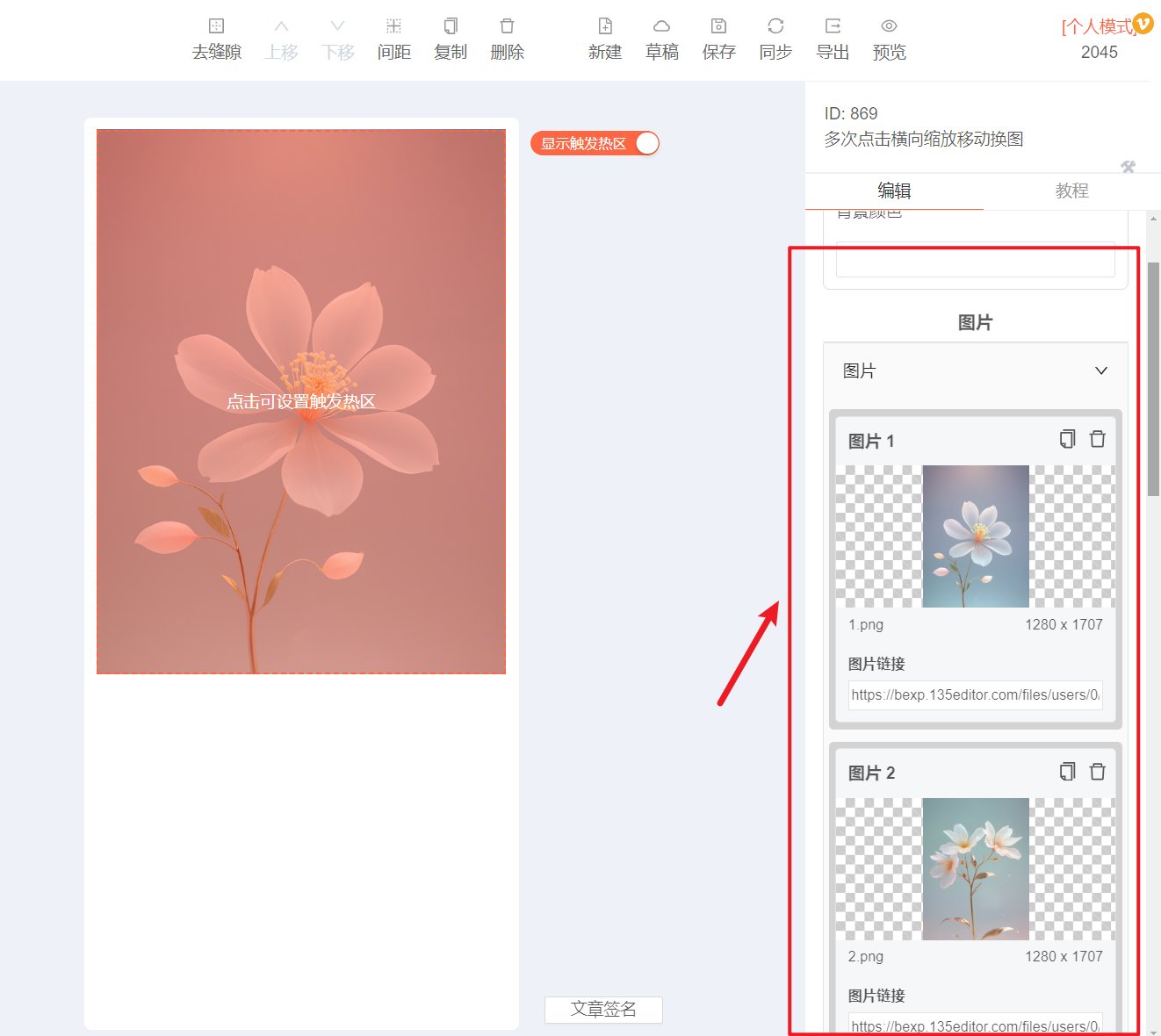The height and width of the screenshot is (1036, 1161).
Task: Click the 去缝隙 toolbar icon
Action: 217,26
